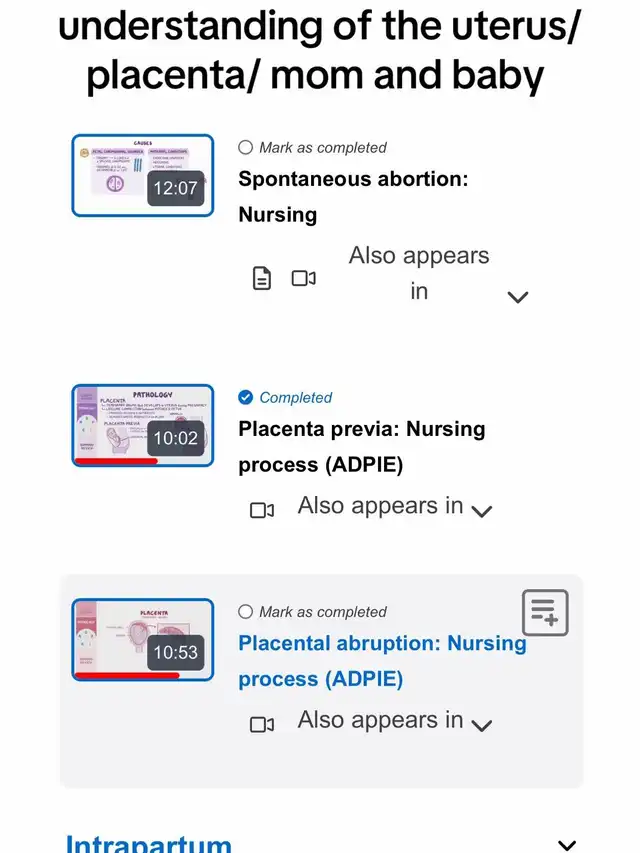
Task: Expand the Intrapartum section chevron
Action: coord(567,845)
